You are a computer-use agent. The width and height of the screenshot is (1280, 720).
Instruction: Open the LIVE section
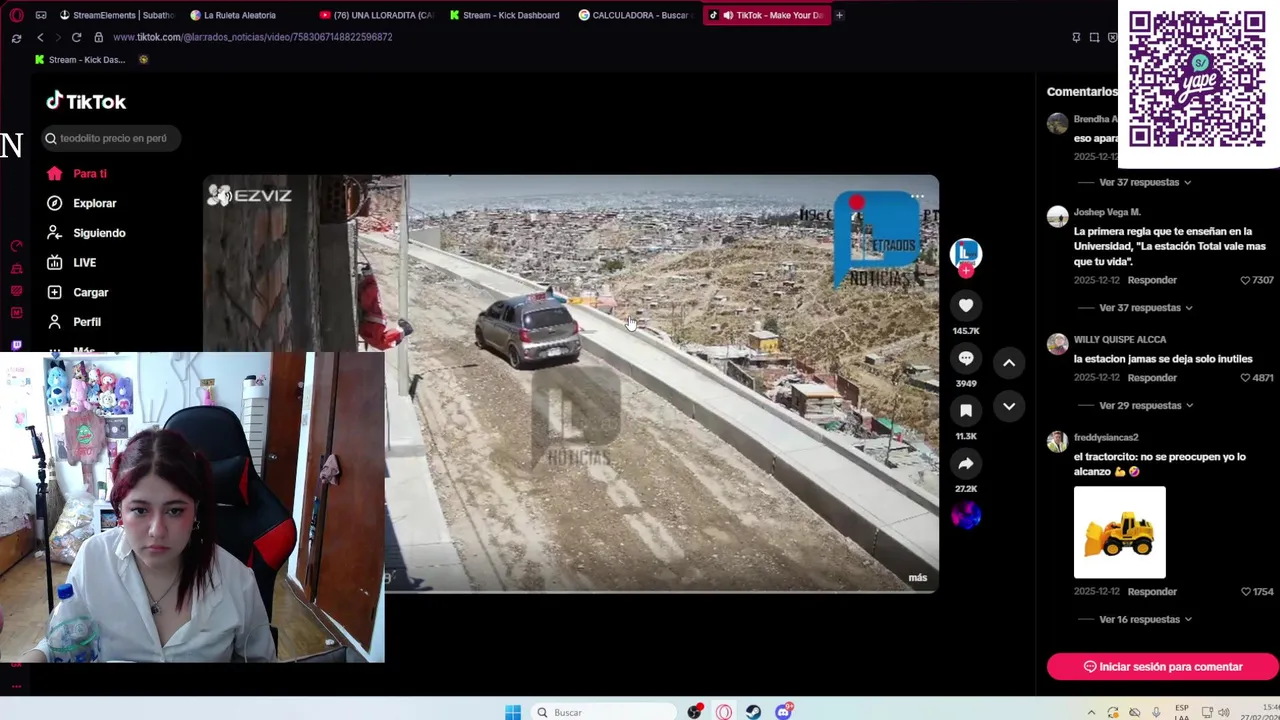tap(72, 262)
